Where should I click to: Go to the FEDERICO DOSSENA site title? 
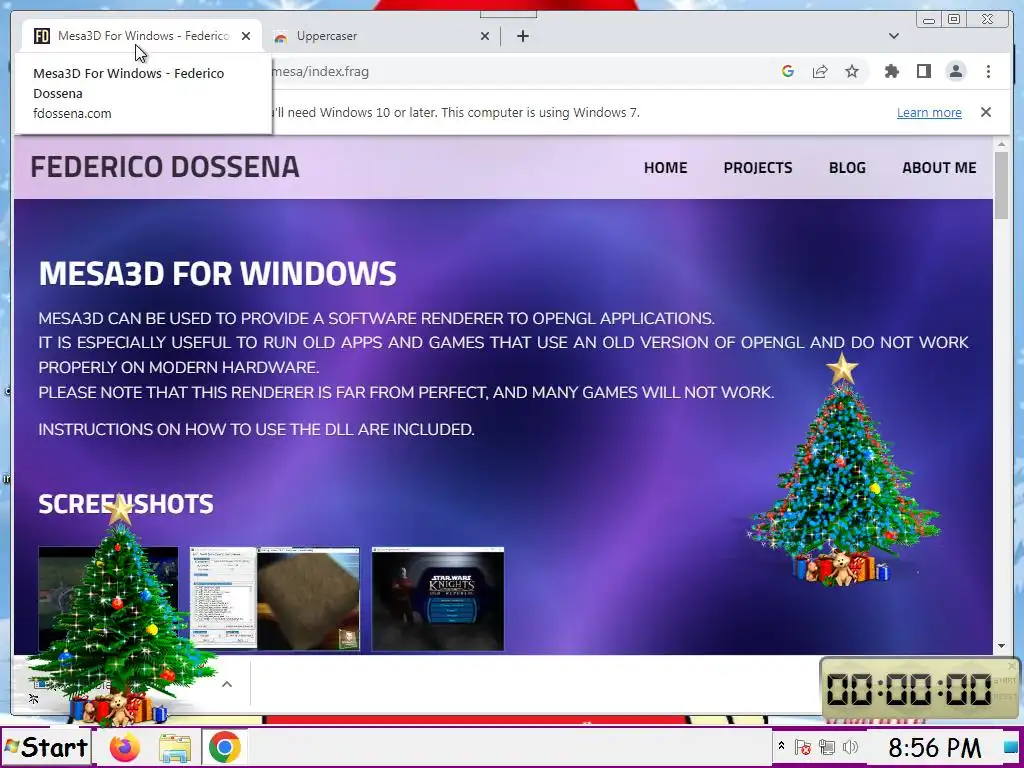coord(165,167)
